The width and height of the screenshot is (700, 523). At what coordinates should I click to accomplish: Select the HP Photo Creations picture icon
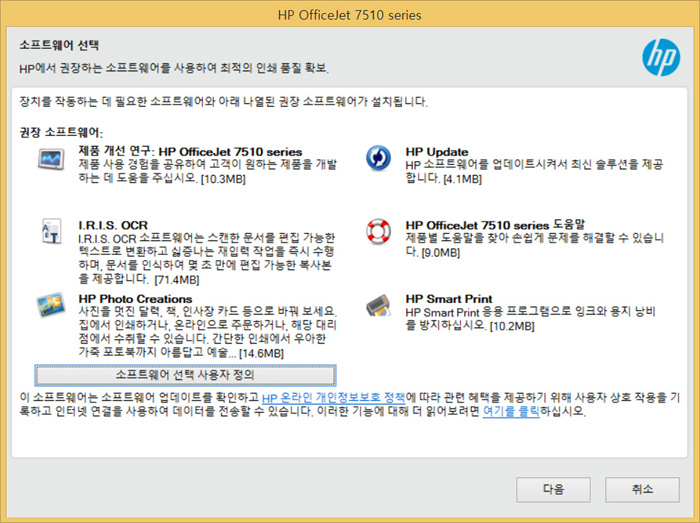click(50, 305)
